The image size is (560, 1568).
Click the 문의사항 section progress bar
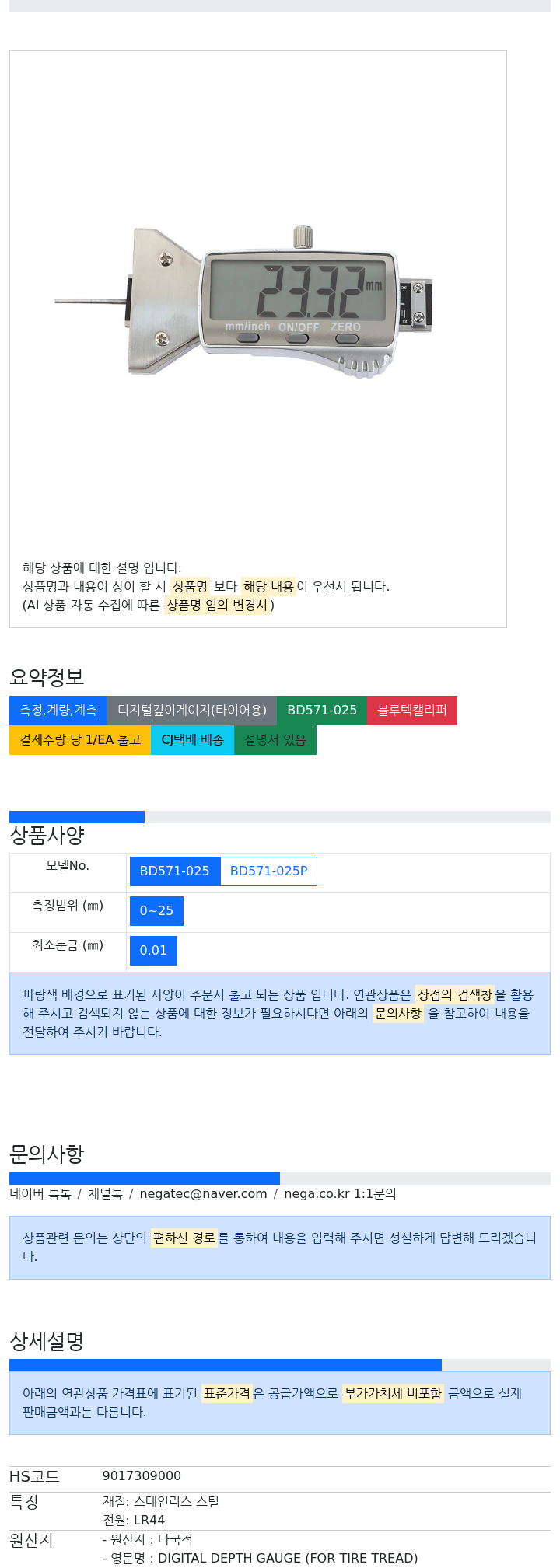(x=145, y=1179)
